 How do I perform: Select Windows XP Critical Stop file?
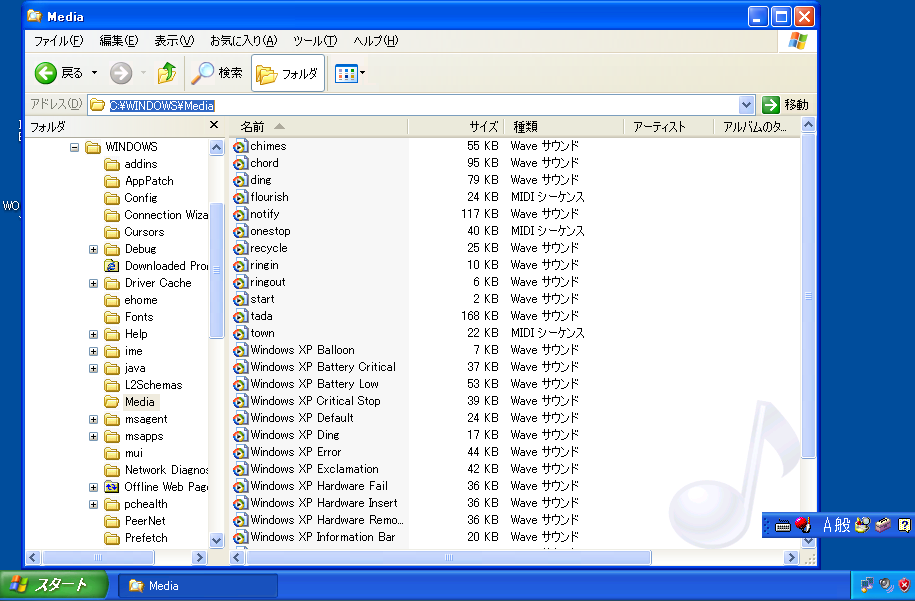point(315,401)
